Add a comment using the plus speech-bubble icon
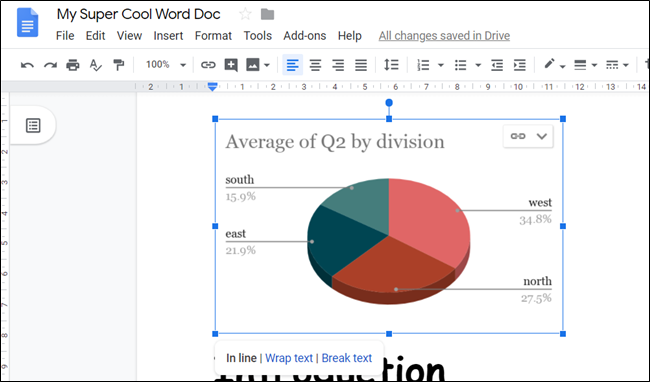Image resolution: width=650 pixels, height=382 pixels. (x=231, y=65)
